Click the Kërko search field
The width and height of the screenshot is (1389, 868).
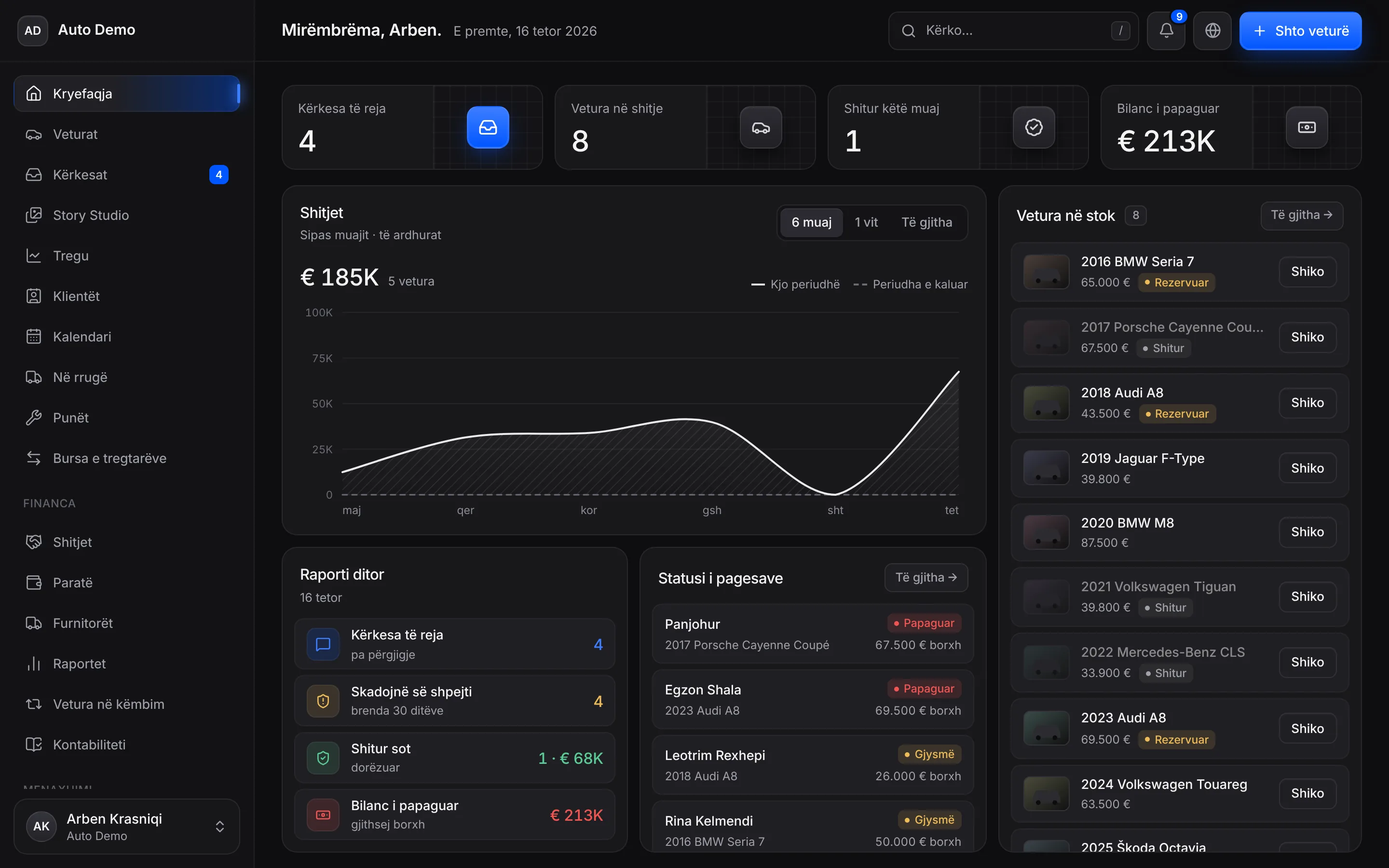pos(1014,30)
